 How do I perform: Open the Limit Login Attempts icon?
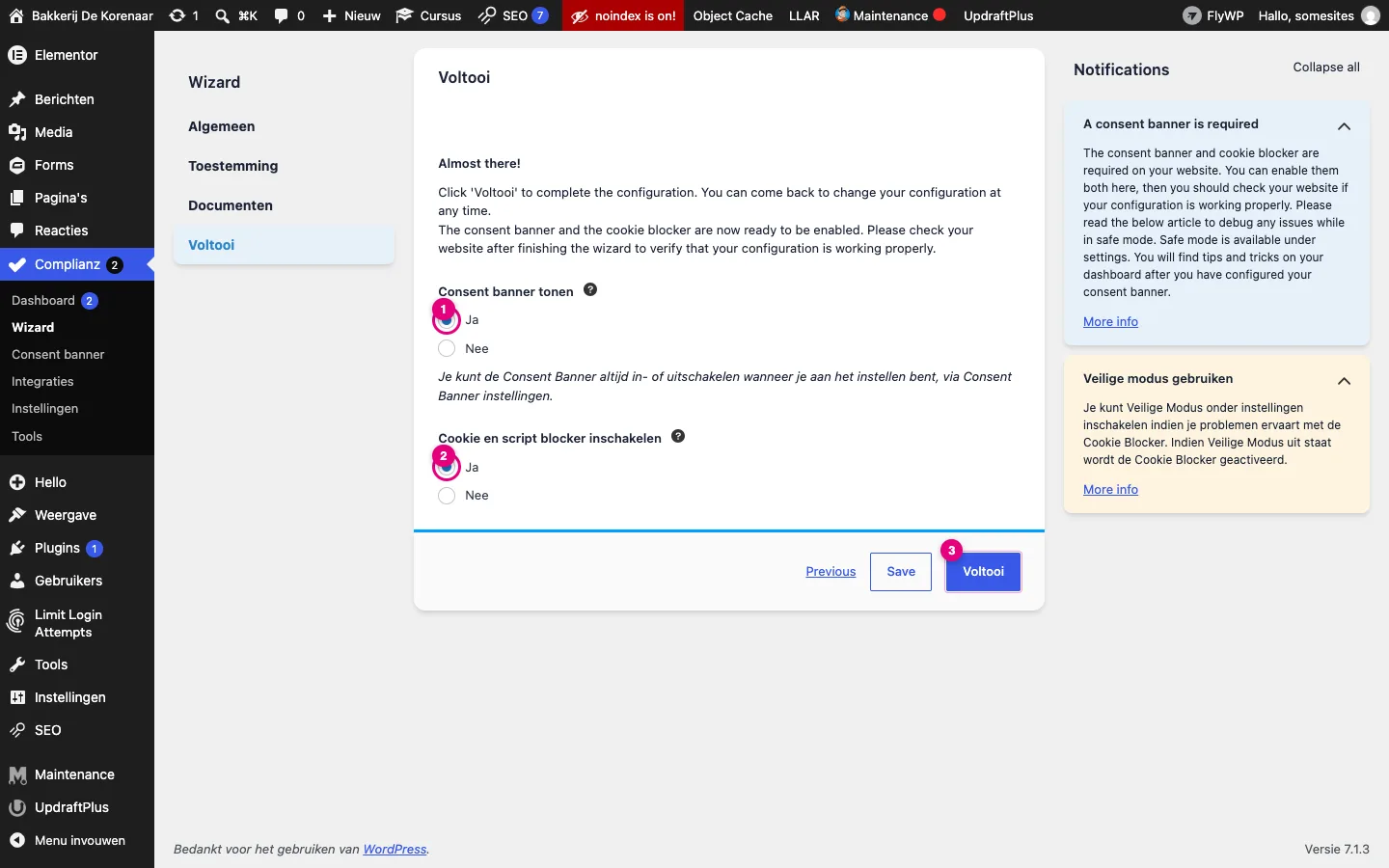[x=16, y=623]
